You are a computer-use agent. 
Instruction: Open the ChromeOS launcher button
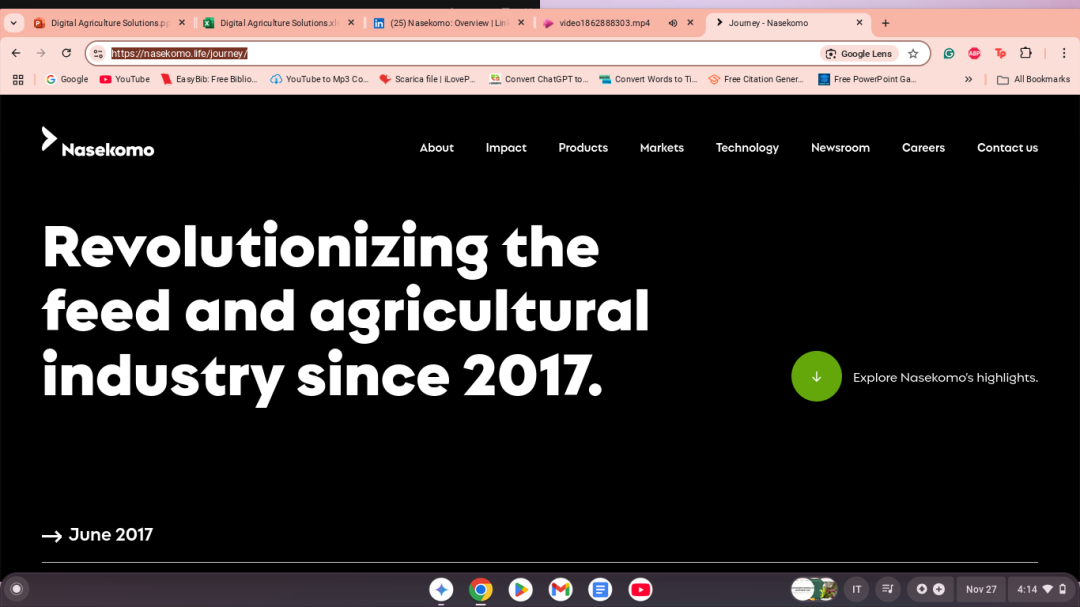click(x=17, y=589)
